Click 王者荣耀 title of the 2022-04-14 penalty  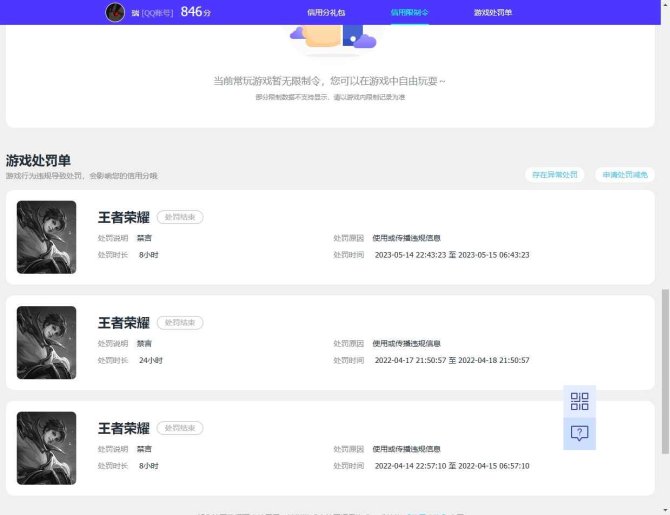point(124,428)
